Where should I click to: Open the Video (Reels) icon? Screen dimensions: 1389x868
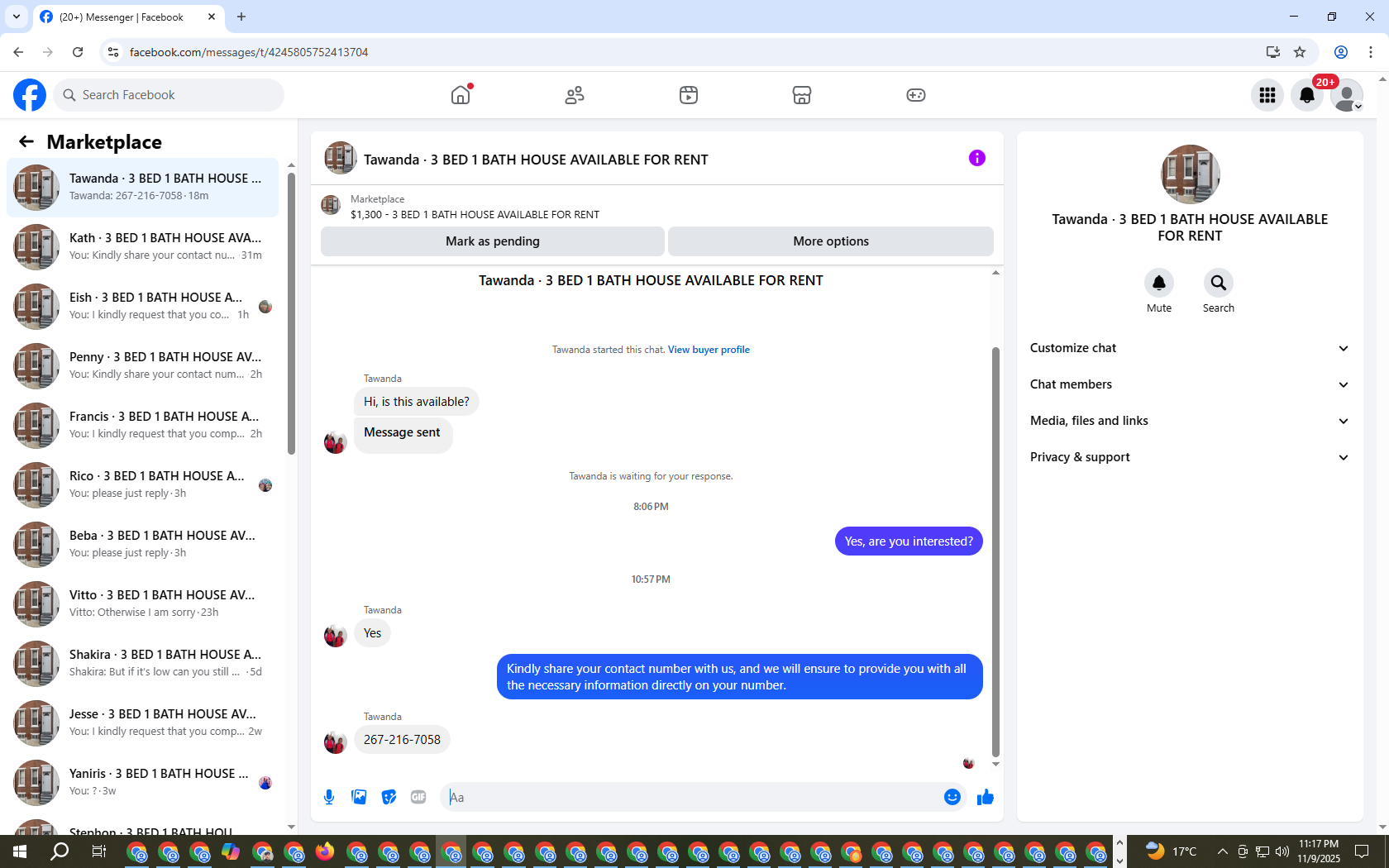[x=689, y=95]
